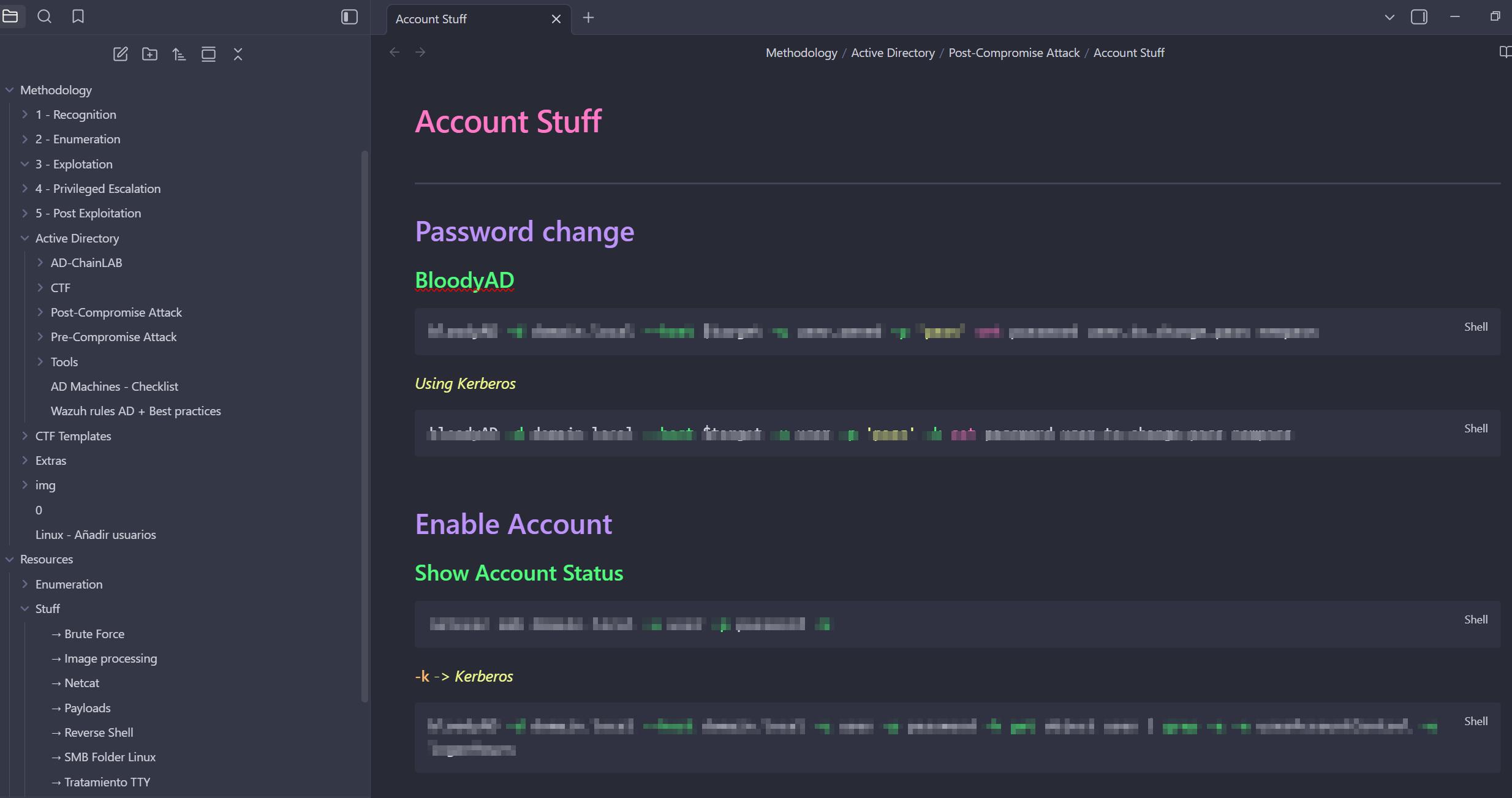
Task: Click Active Directory in the breadcrumb
Action: (x=893, y=53)
